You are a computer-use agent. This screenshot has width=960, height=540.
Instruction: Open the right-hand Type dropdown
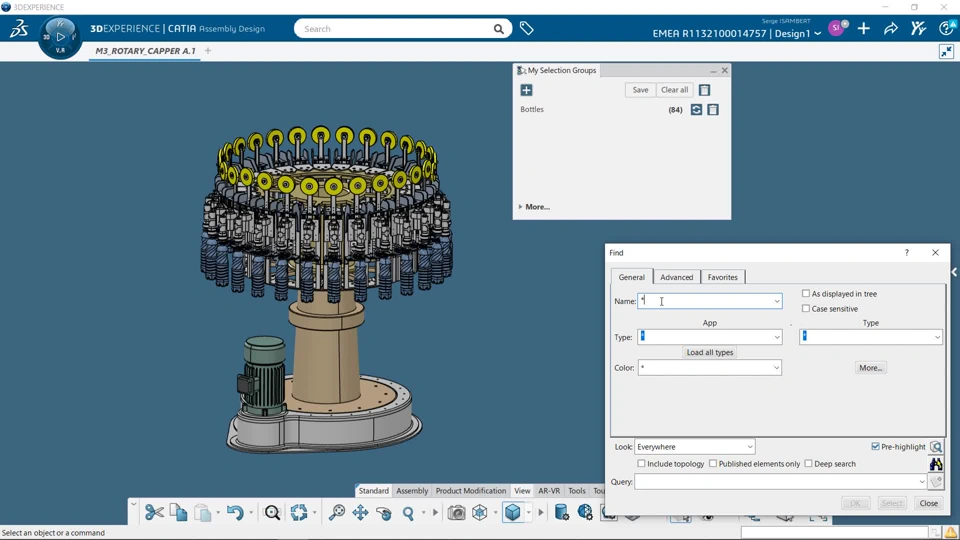coord(937,337)
